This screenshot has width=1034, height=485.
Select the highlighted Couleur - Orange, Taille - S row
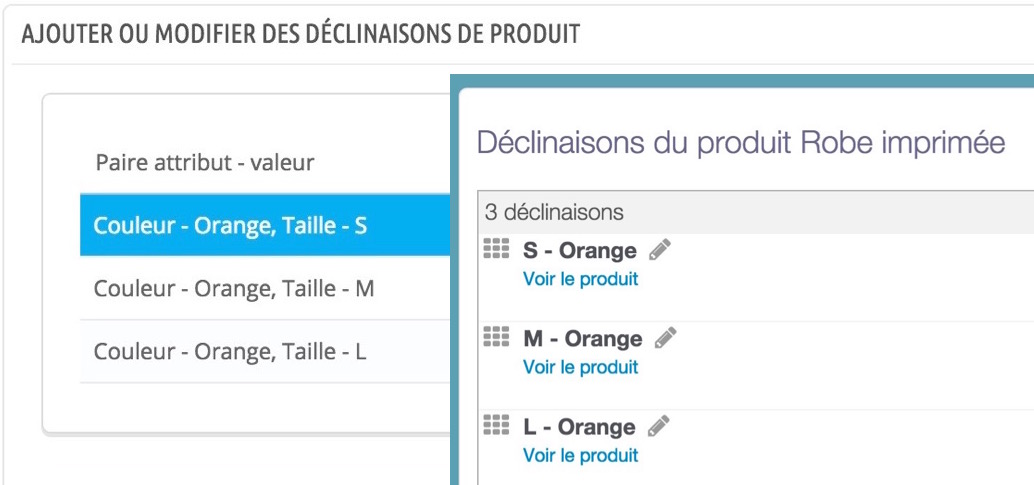click(x=265, y=225)
